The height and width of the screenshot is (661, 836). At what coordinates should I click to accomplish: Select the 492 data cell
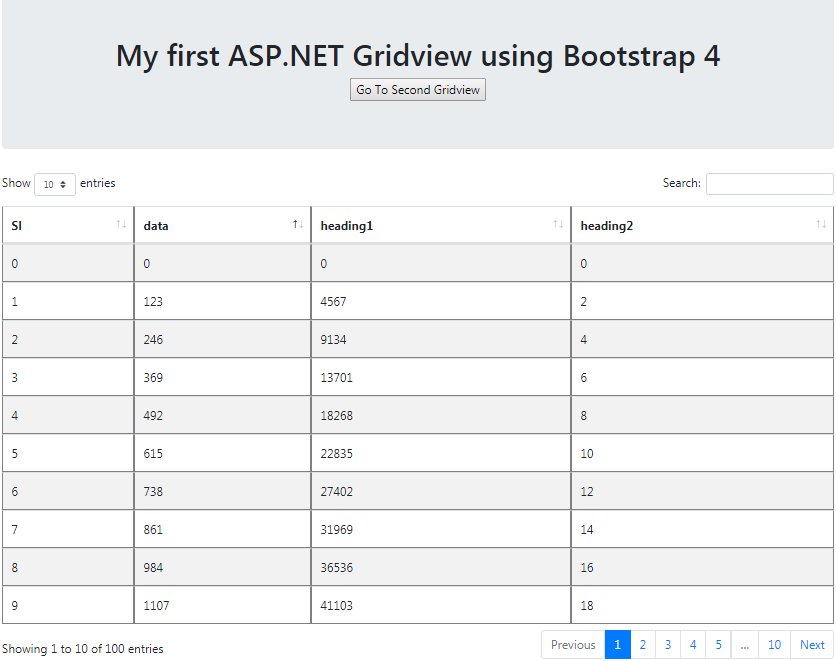(222, 415)
